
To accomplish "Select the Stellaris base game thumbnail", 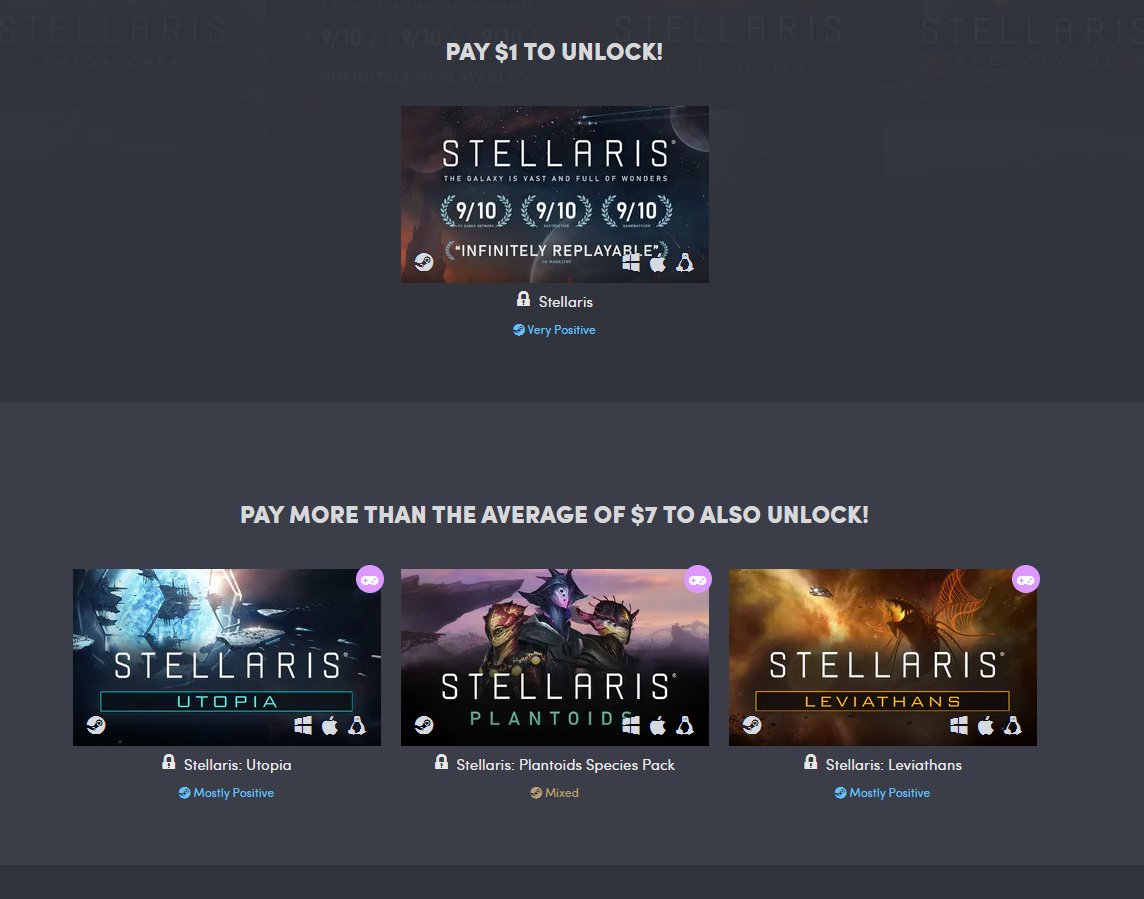I will click(554, 195).
